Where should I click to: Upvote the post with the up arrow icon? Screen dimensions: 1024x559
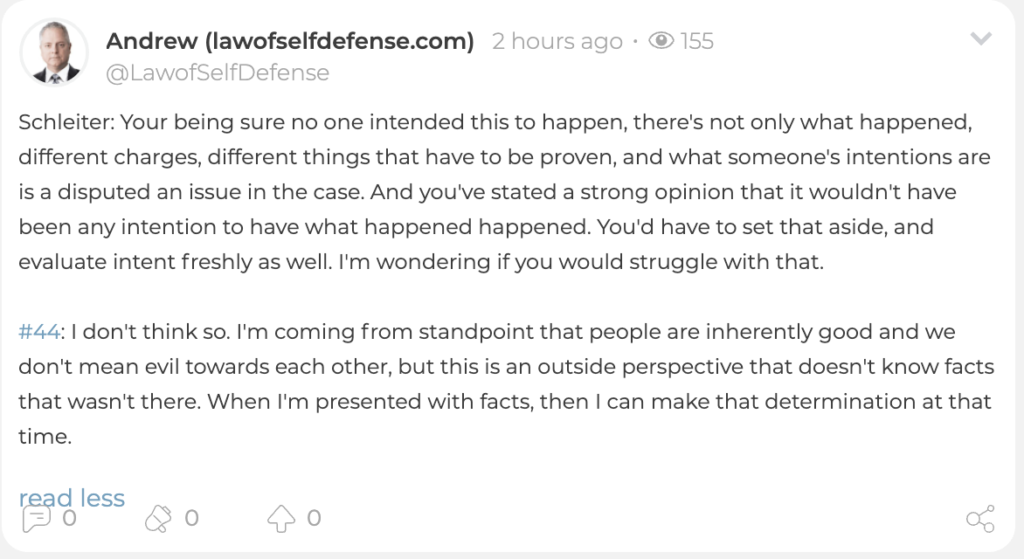click(x=281, y=519)
